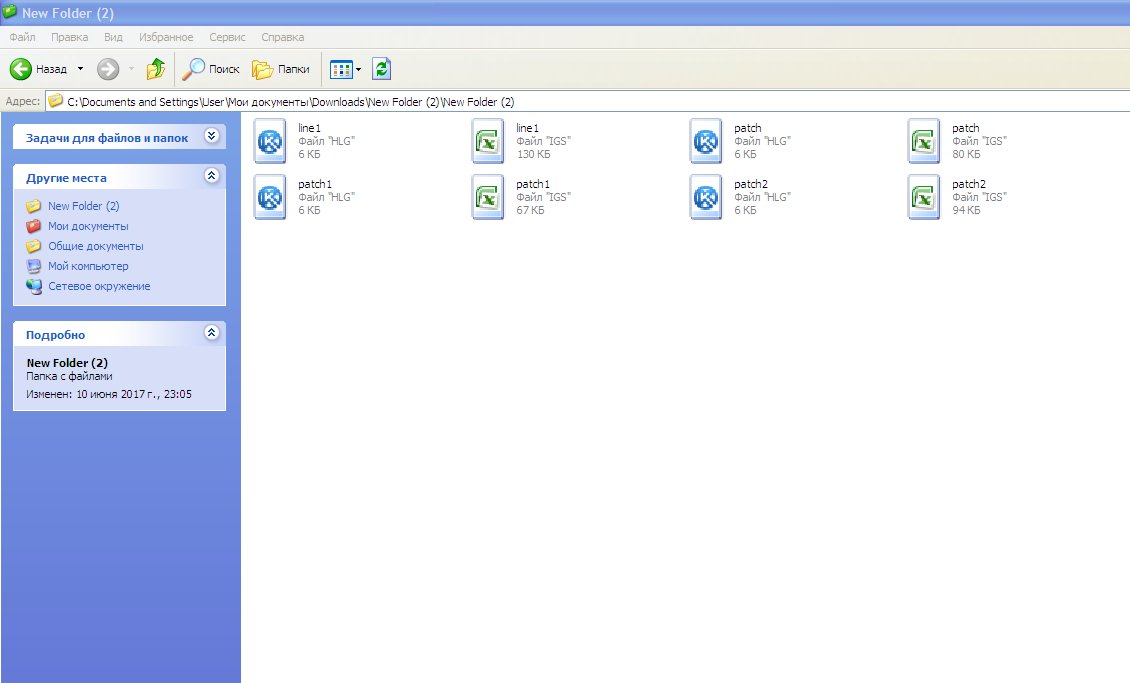This screenshot has width=1130, height=683.
Task: Go up one folder level
Action: 156,69
